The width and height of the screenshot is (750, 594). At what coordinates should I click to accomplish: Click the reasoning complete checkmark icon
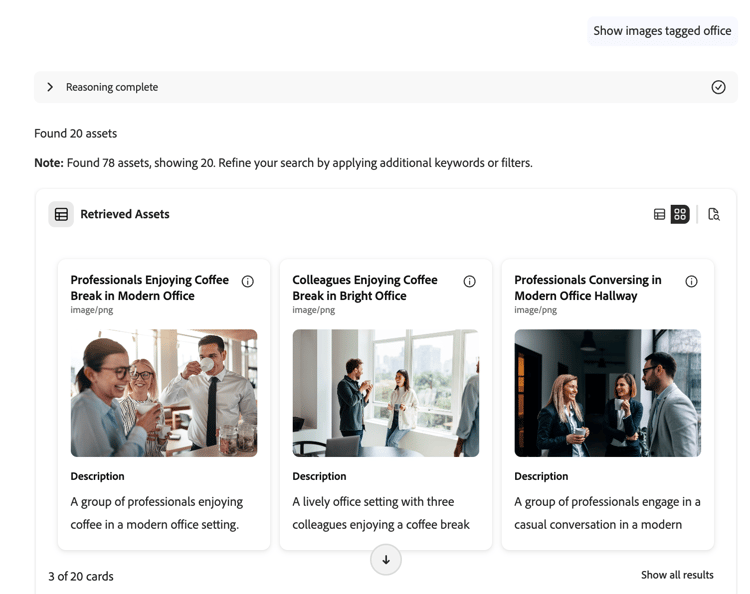tap(718, 87)
